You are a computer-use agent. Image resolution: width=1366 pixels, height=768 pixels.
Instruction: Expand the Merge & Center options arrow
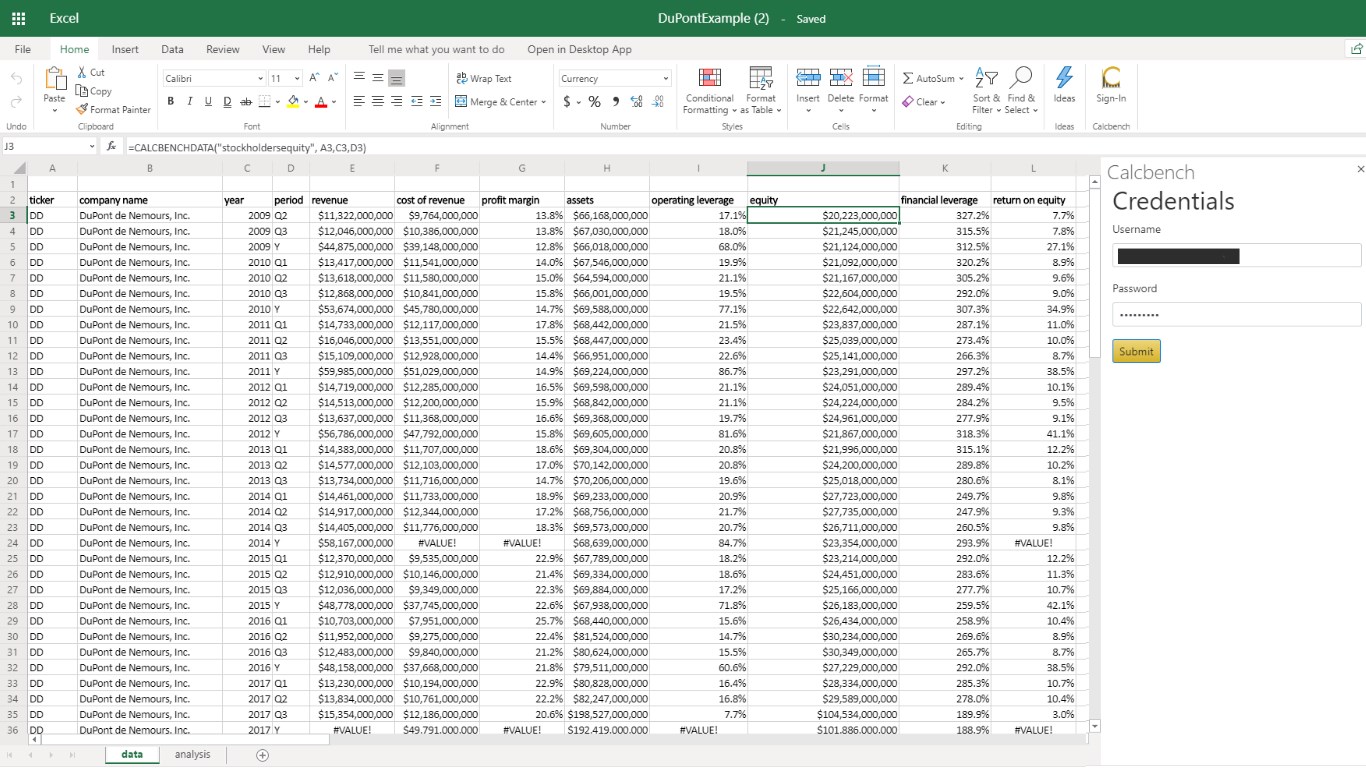click(543, 102)
